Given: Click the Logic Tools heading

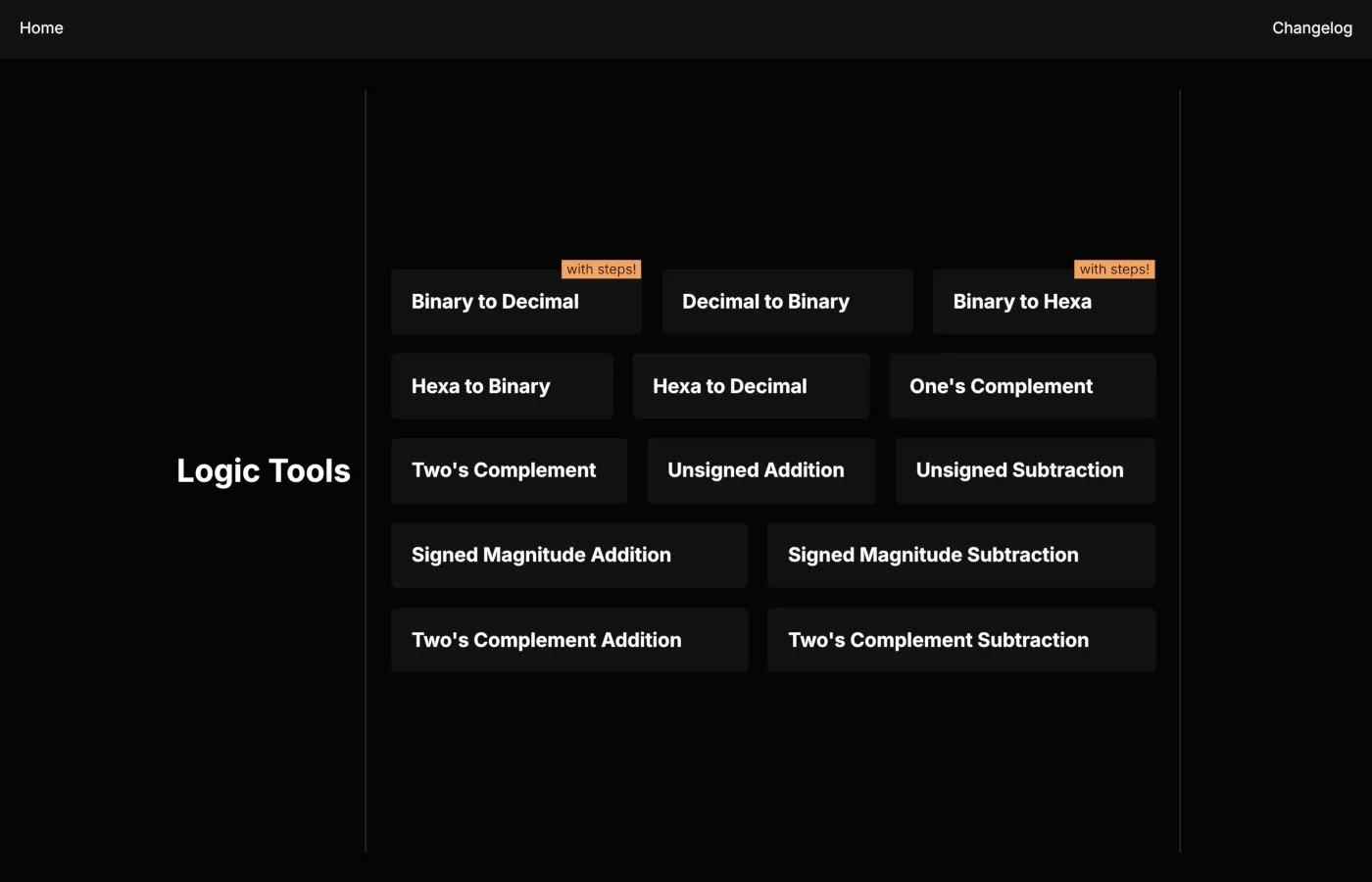Looking at the screenshot, I should point(263,470).
